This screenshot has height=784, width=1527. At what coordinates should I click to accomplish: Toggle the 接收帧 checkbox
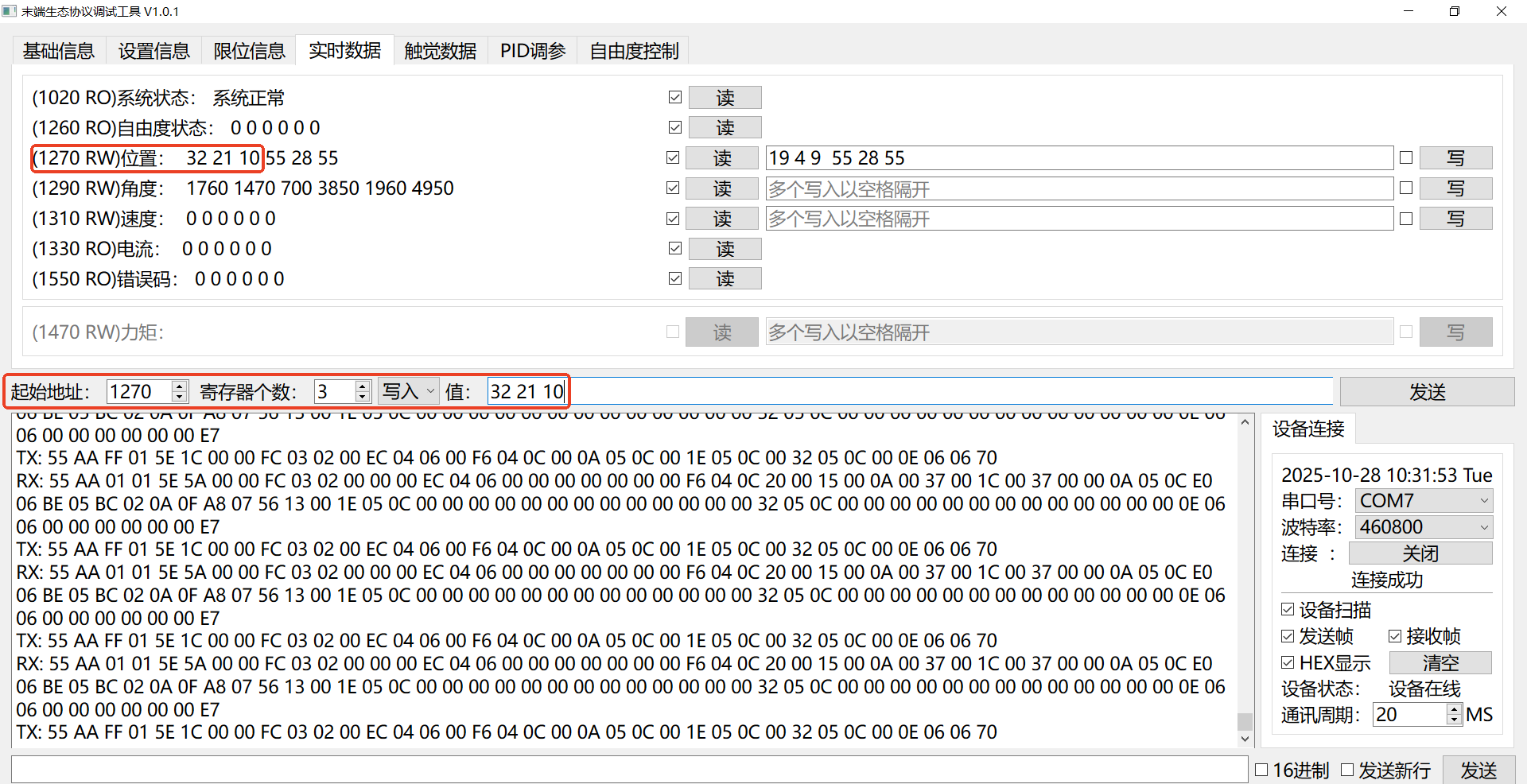1396,635
